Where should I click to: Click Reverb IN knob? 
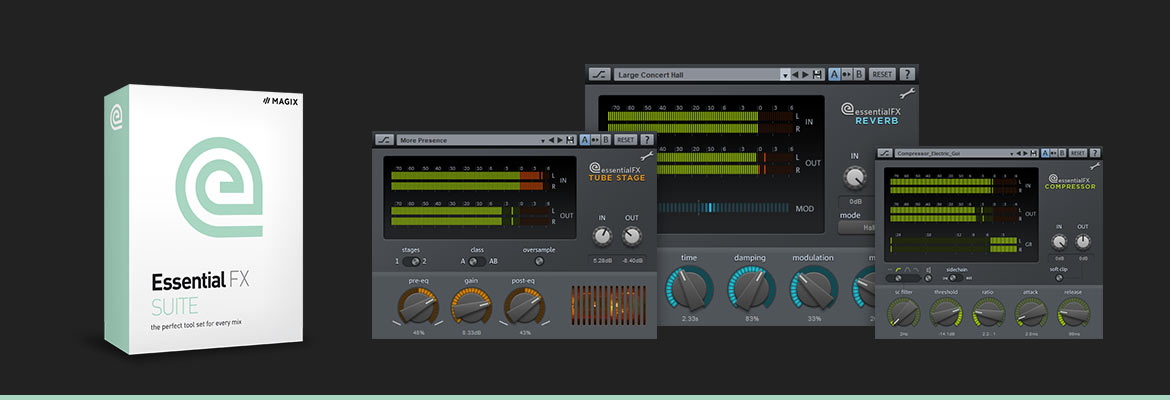click(x=855, y=178)
